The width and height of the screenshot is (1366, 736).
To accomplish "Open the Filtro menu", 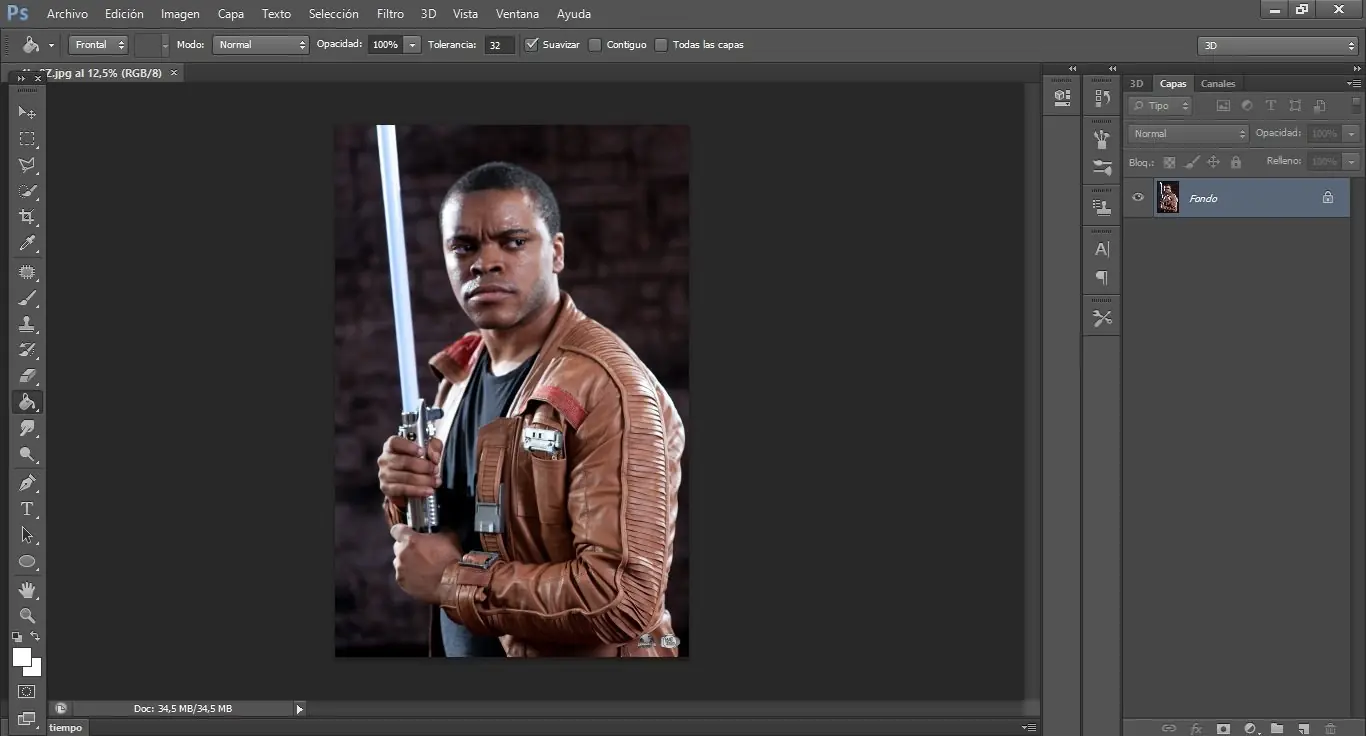I will tap(390, 14).
